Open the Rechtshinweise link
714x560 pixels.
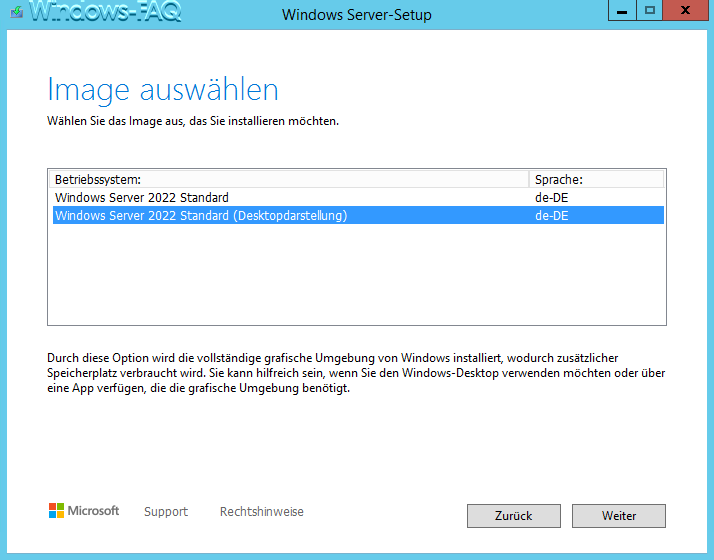262,512
